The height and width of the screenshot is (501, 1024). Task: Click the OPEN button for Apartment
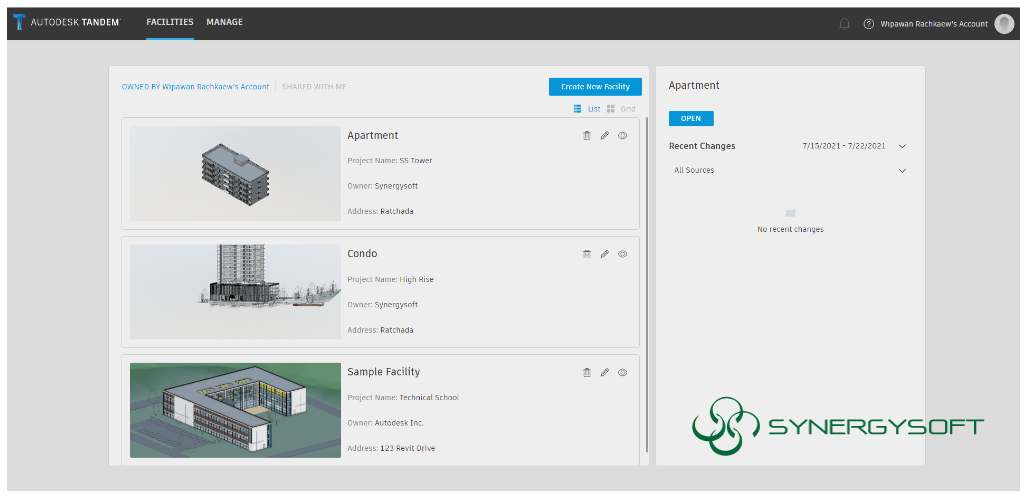coord(691,118)
